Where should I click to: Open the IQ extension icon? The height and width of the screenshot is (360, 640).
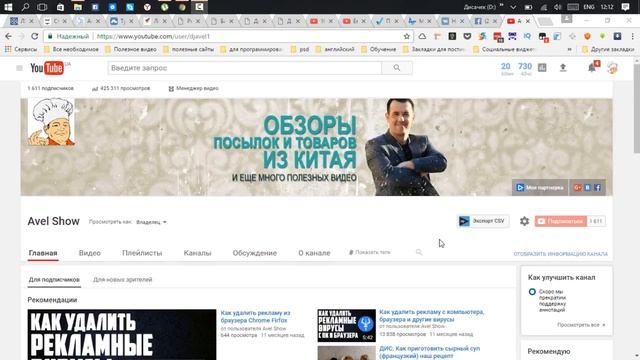[527, 36]
